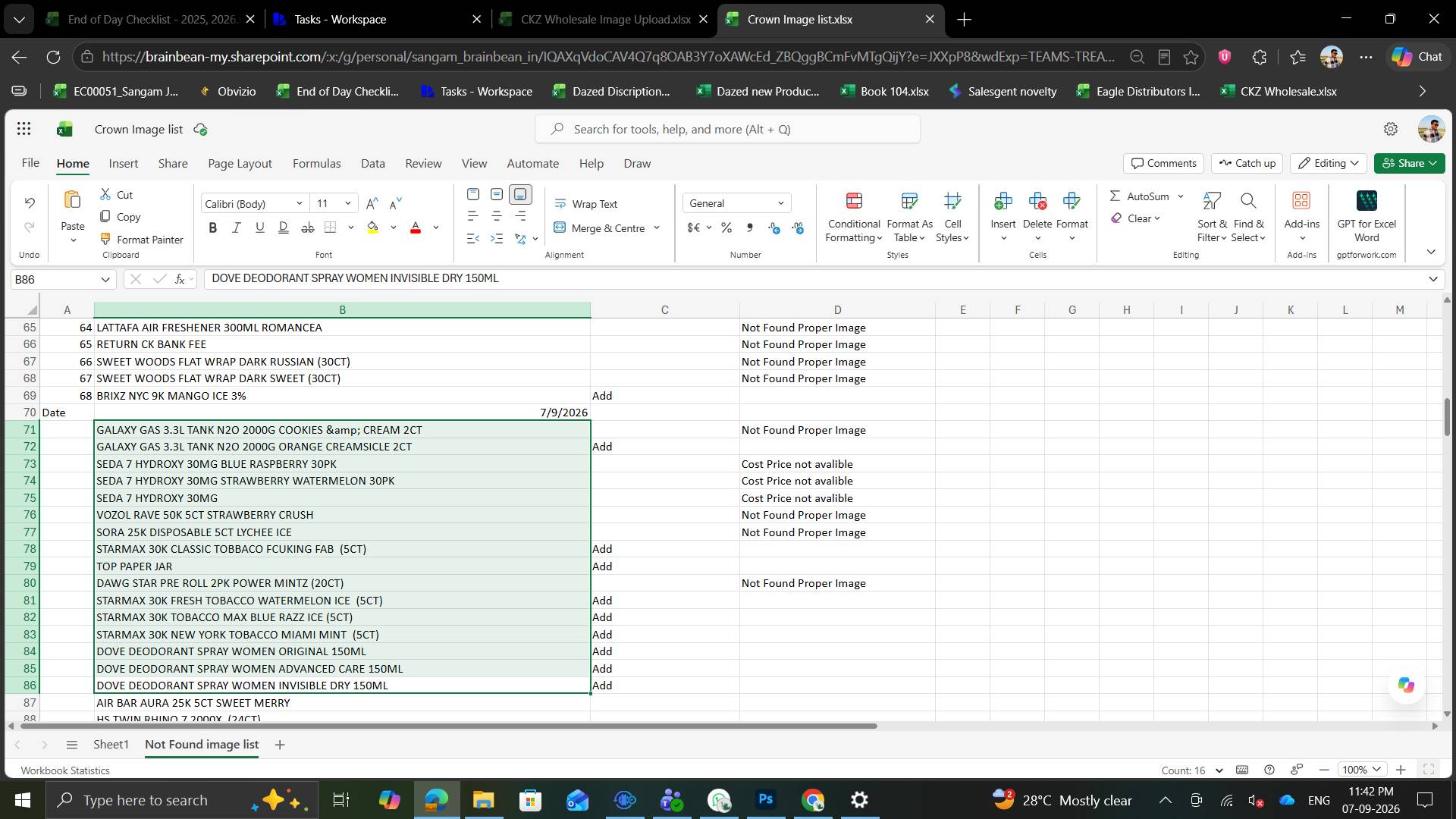Switch to Sheet1 tab
Image resolution: width=1456 pixels, height=819 pixels.
pos(111,745)
